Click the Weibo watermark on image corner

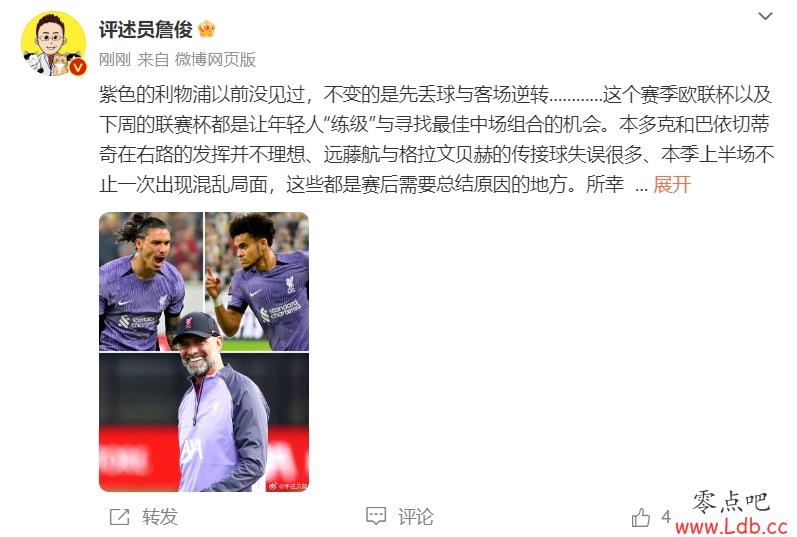coord(288,486)
